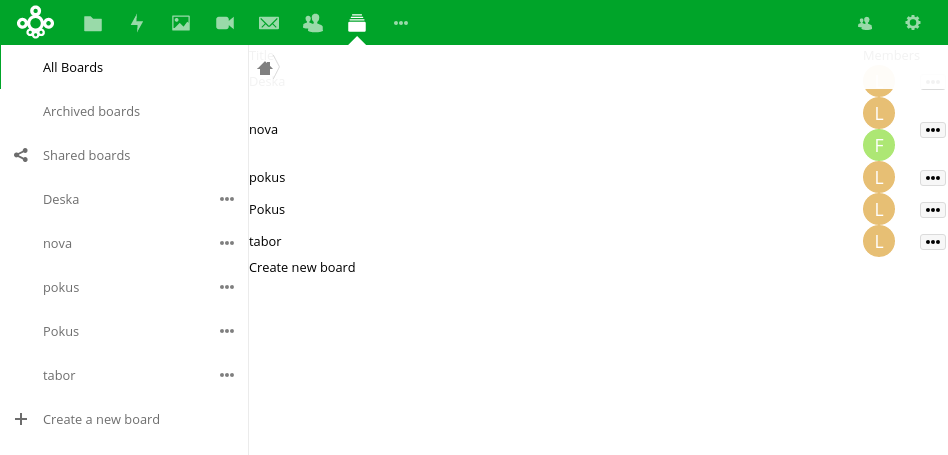Image resolution: width=948 pixels, height=455 pixels.
Task: Open the nova row actions button
Action: (x=932, y=130)
